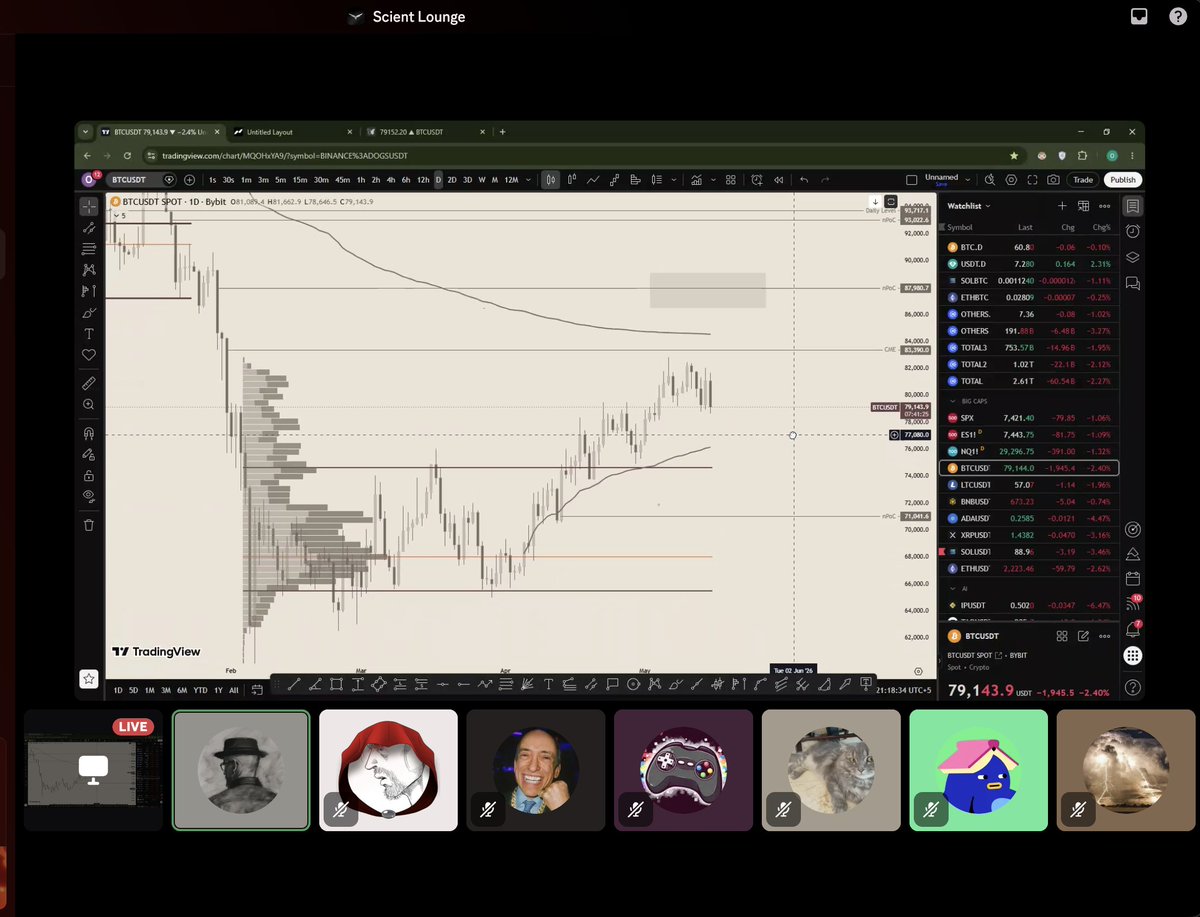Open chart Settings gear in top toolbar
This screenshot has height=917, width=1200.
1011,180
